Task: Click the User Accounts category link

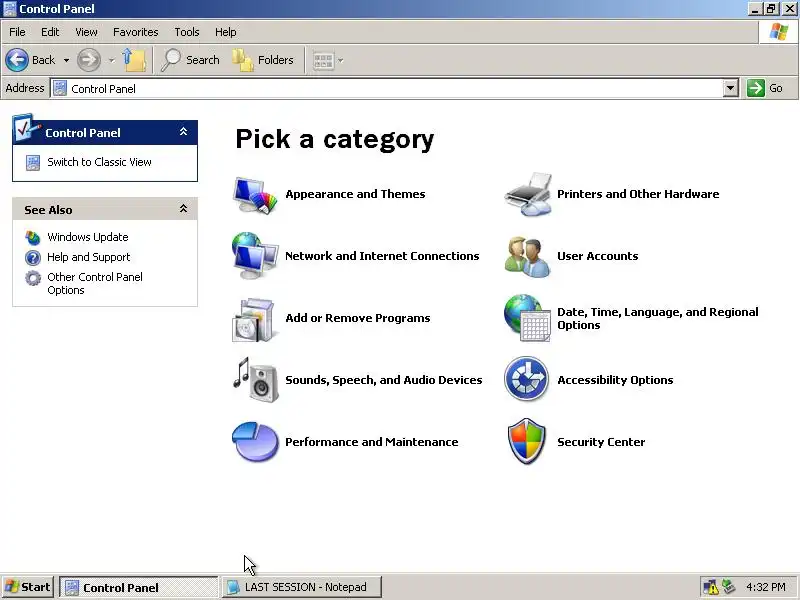Action: (x=597, y=256)
